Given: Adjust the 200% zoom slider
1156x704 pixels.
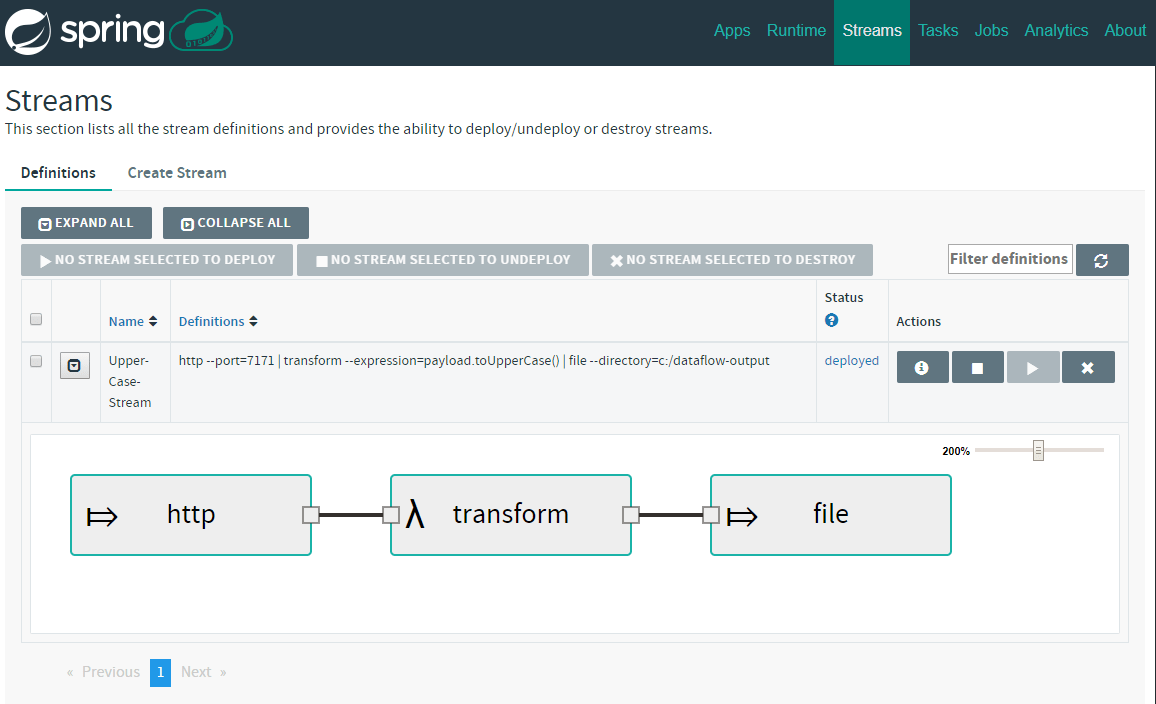Looking at the screenshot, I should (1038, 450).
